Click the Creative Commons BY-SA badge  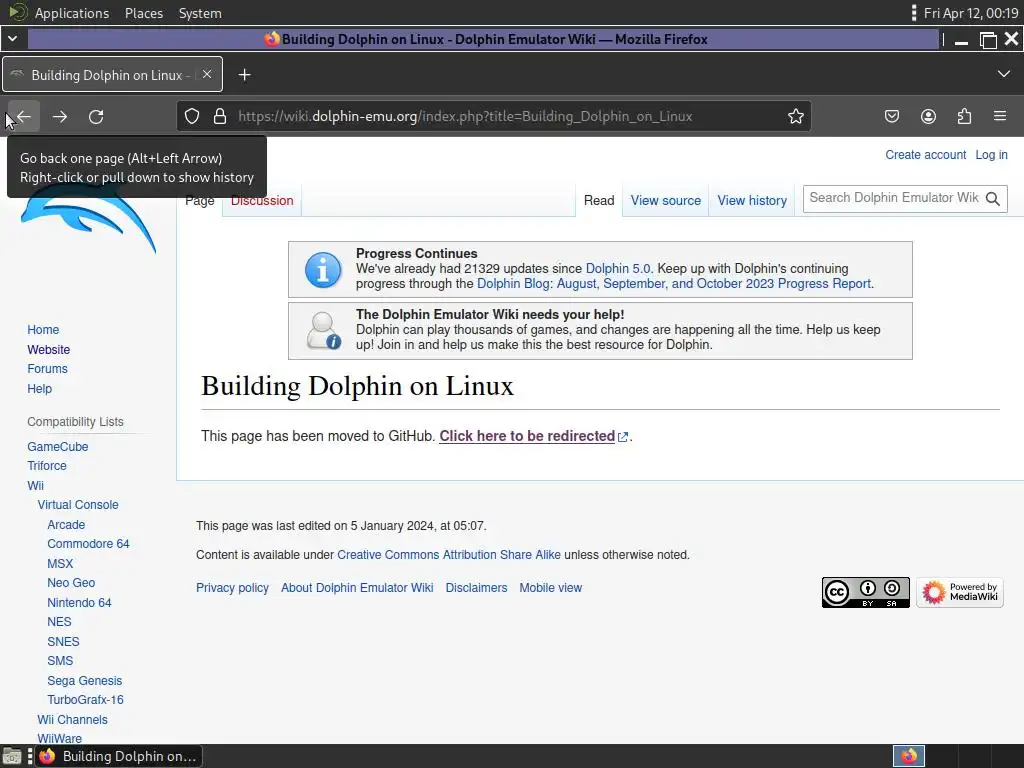865,592
